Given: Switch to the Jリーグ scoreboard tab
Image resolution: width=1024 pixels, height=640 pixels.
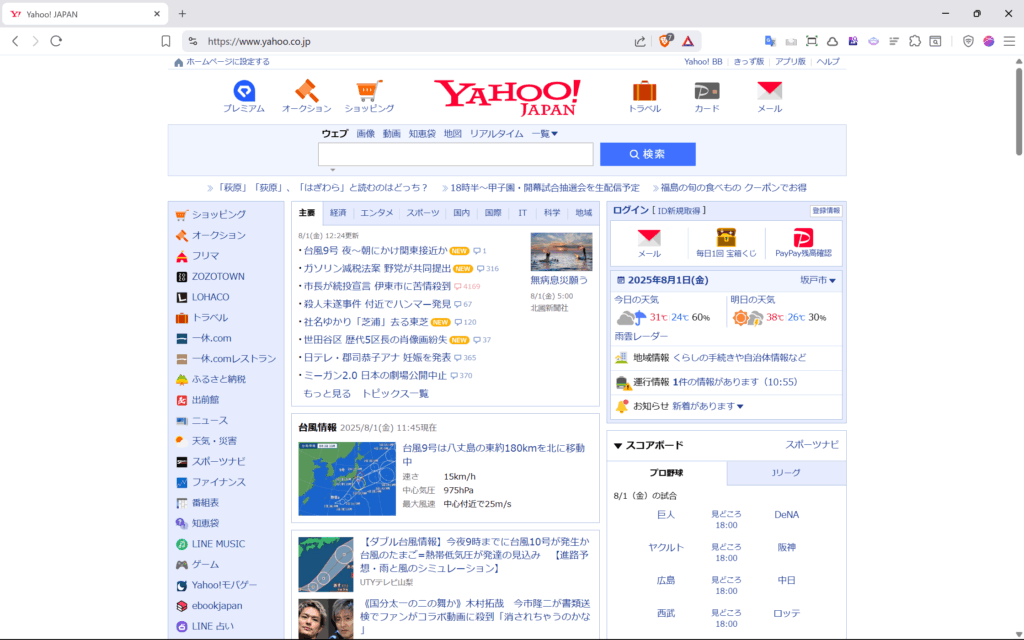Looking at the screenshot, I should pos(786,473).
